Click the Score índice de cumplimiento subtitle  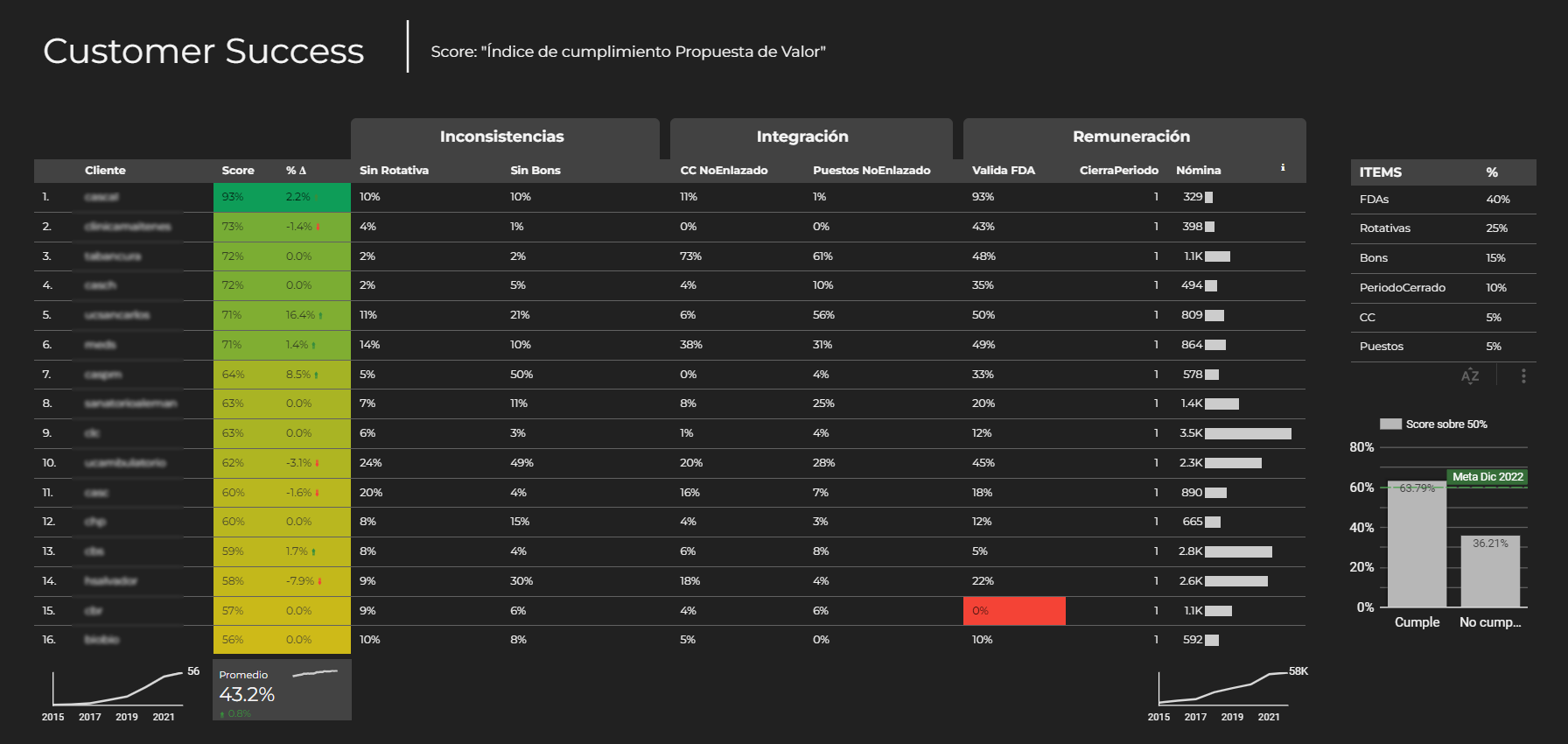(x=628, y=52)
